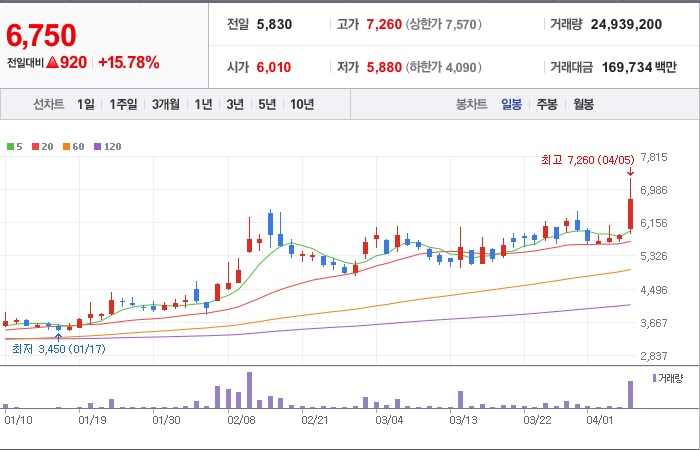
Task: Switch to 주봉 weekly candle chart
Action: pos(547,104)
